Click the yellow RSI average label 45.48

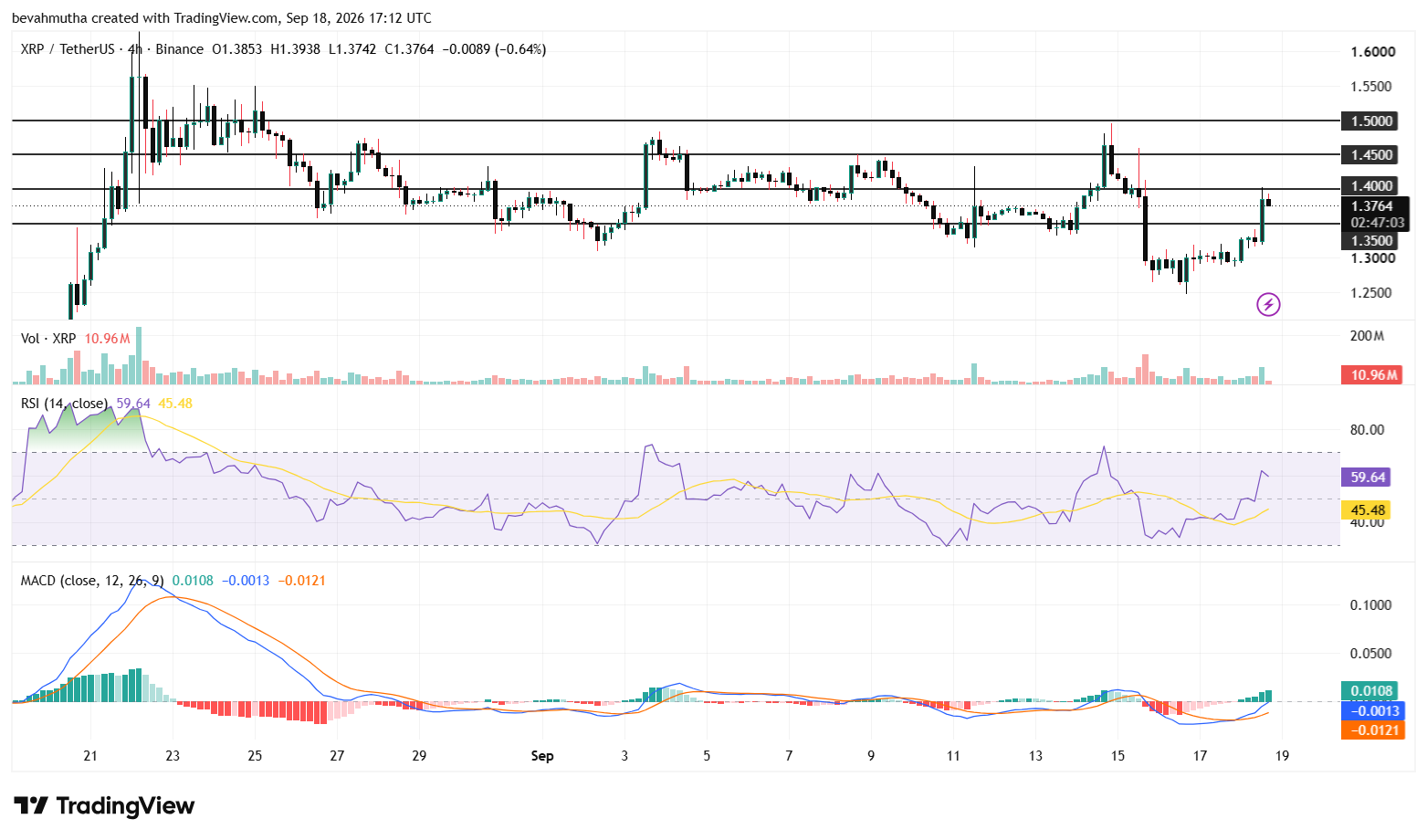click(x=1368, y=510)
